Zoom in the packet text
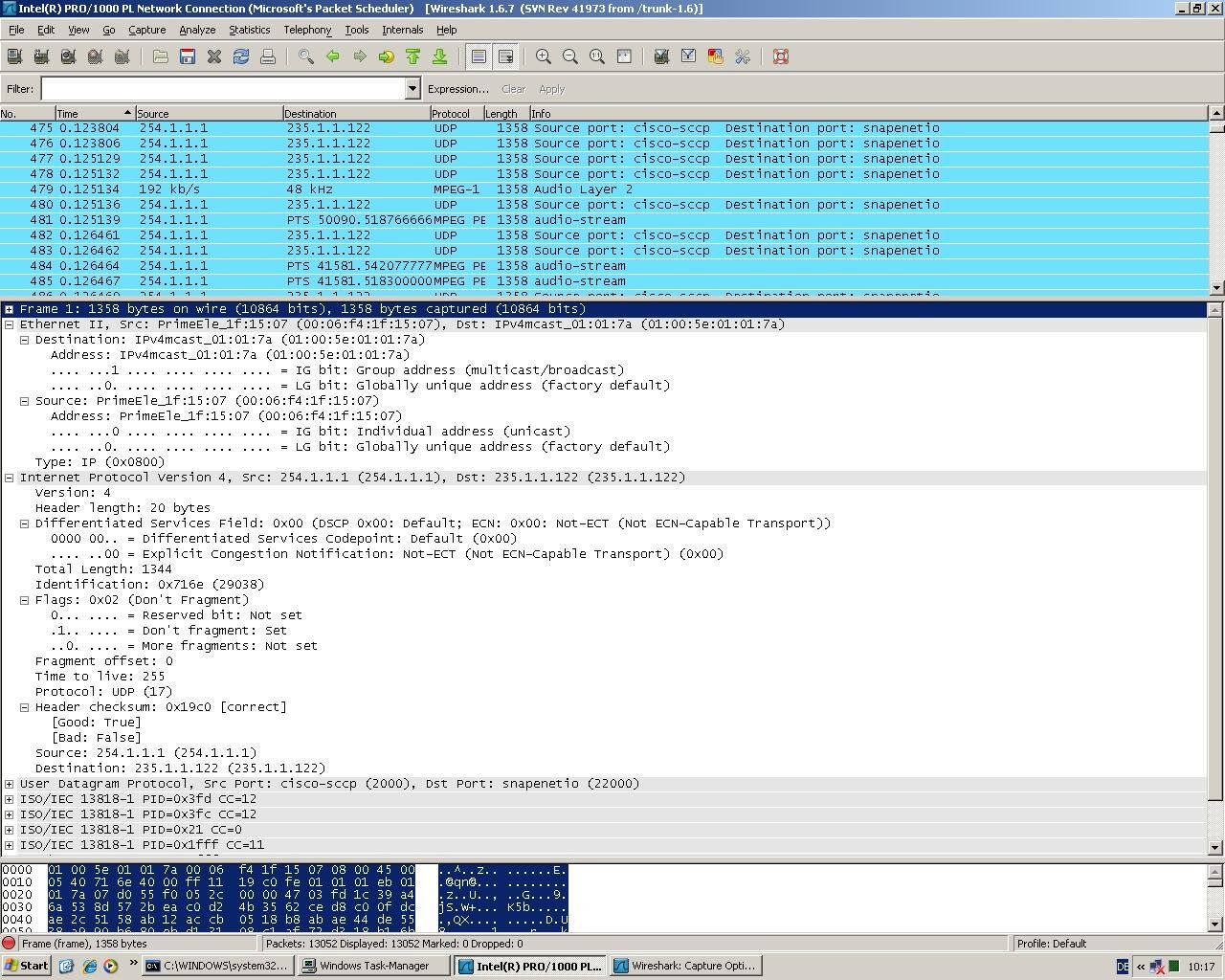This screenshot has width=1225, height=980. tap(544, 56)
